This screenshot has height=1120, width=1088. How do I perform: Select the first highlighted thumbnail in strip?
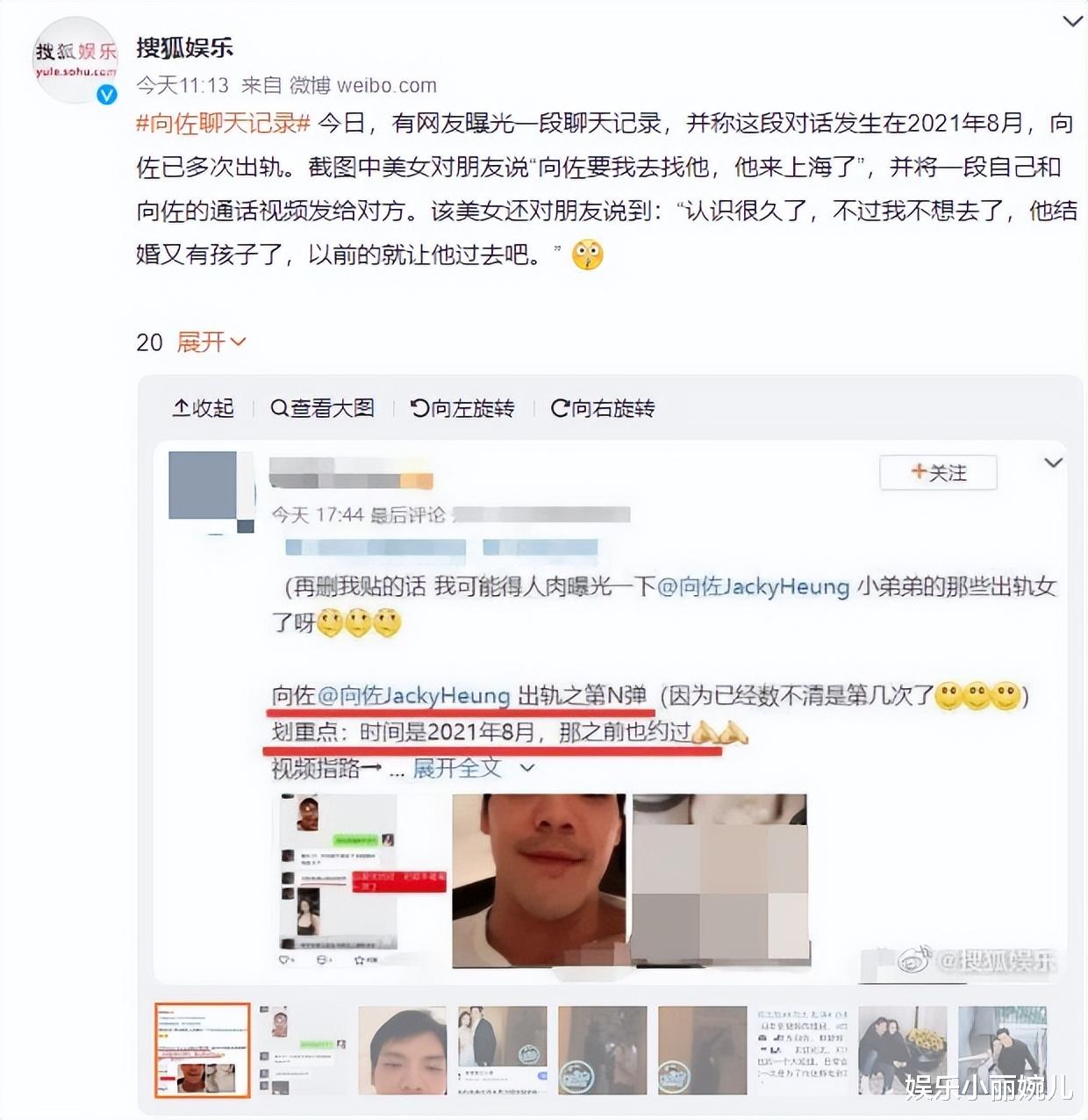(203, 1050)
